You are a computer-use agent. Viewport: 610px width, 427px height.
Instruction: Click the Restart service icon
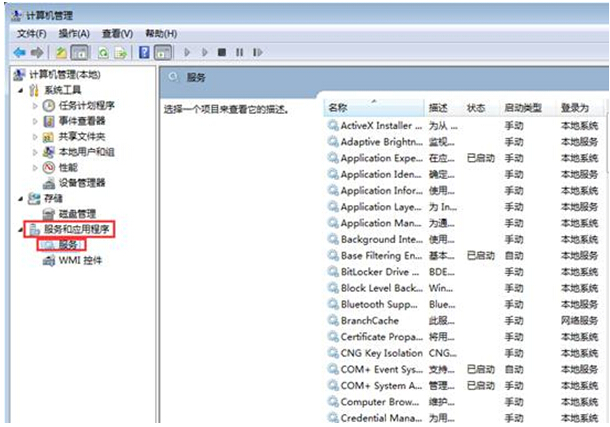pyautogui.click(x=258, y=52)
